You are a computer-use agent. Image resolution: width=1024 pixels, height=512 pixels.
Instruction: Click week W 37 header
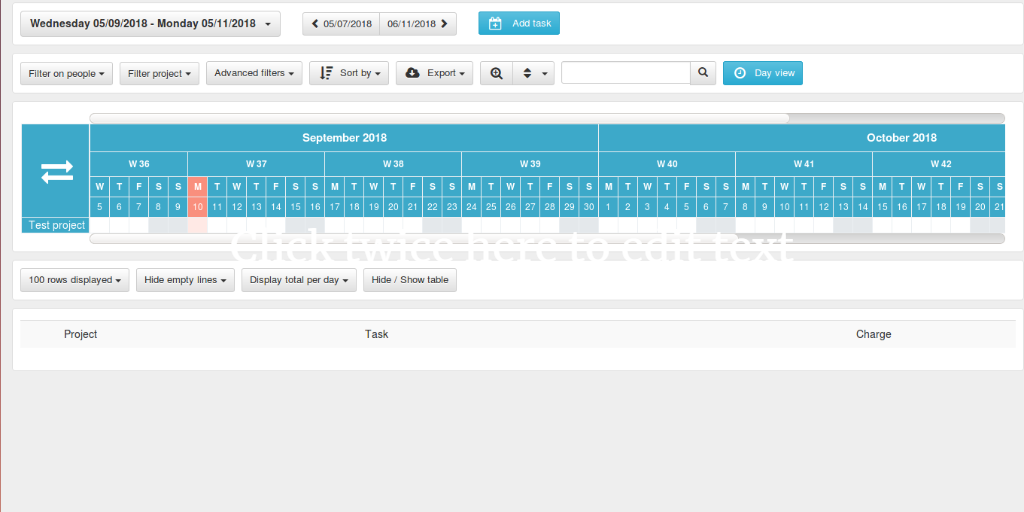tap(256, 164)
